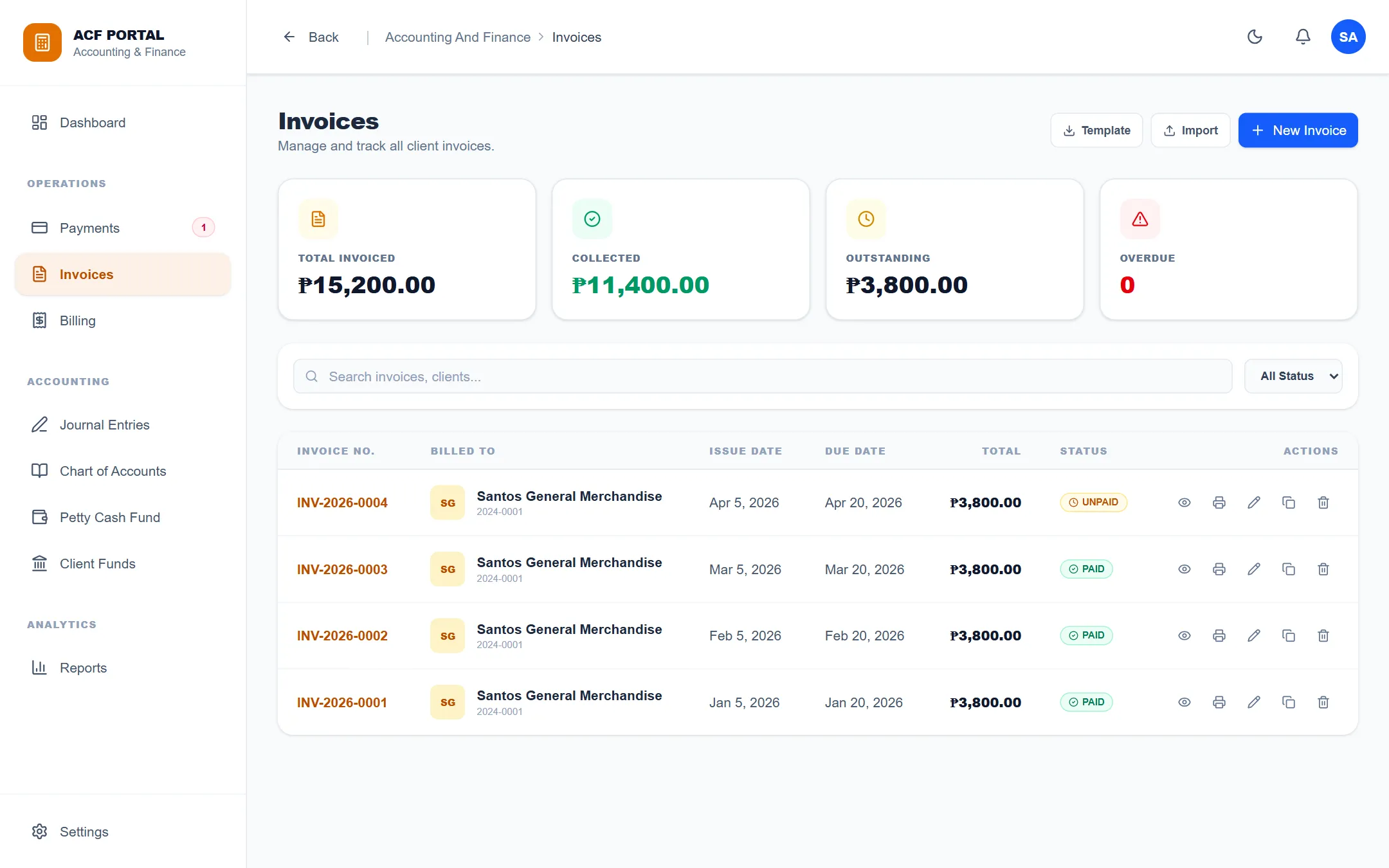Delete invoice INV-2026-0004
Screen dimensions: 1389x868
[x=1323, y=503]
